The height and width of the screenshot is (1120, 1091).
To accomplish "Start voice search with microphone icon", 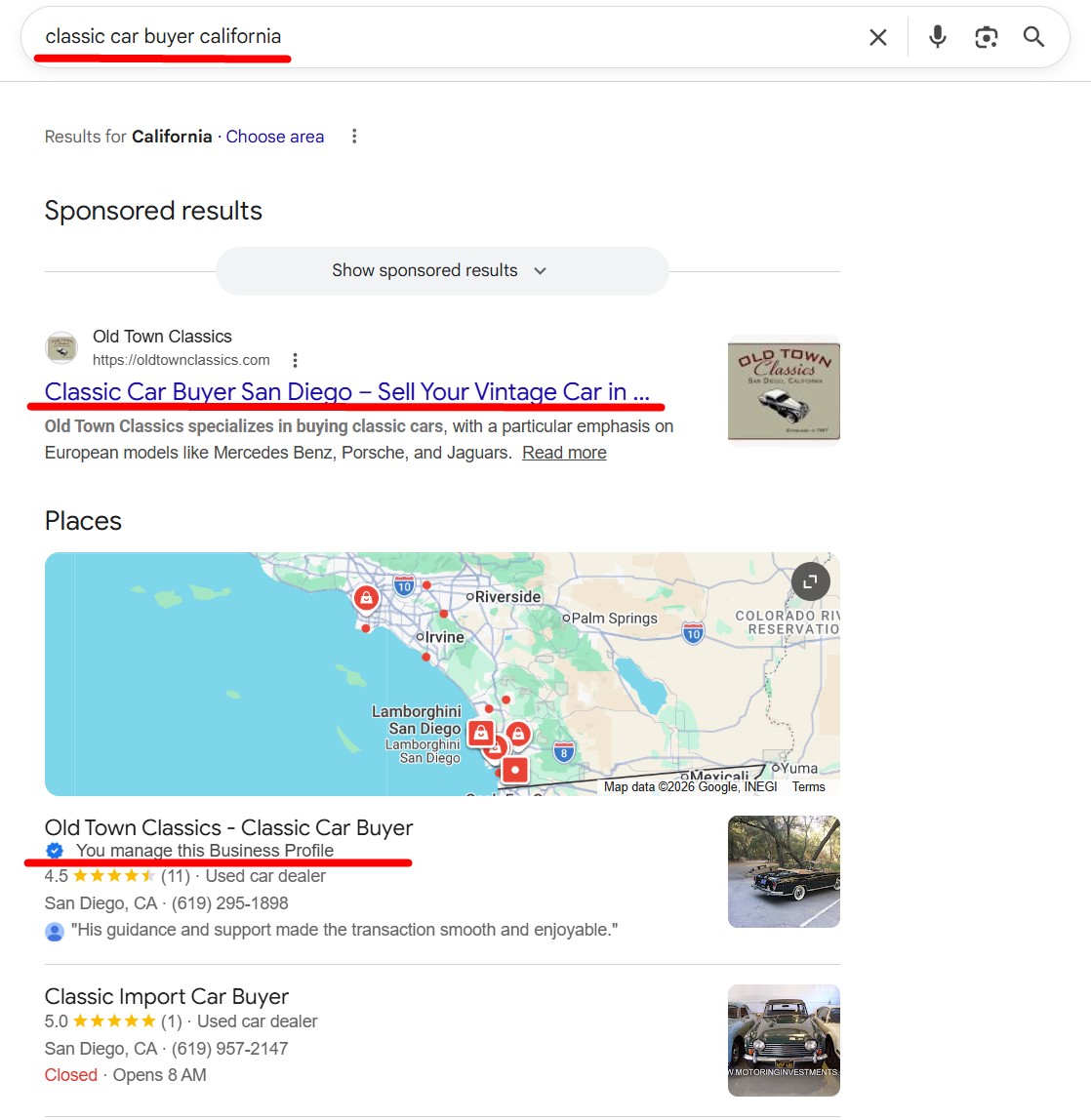I will [x=937, y=37].
